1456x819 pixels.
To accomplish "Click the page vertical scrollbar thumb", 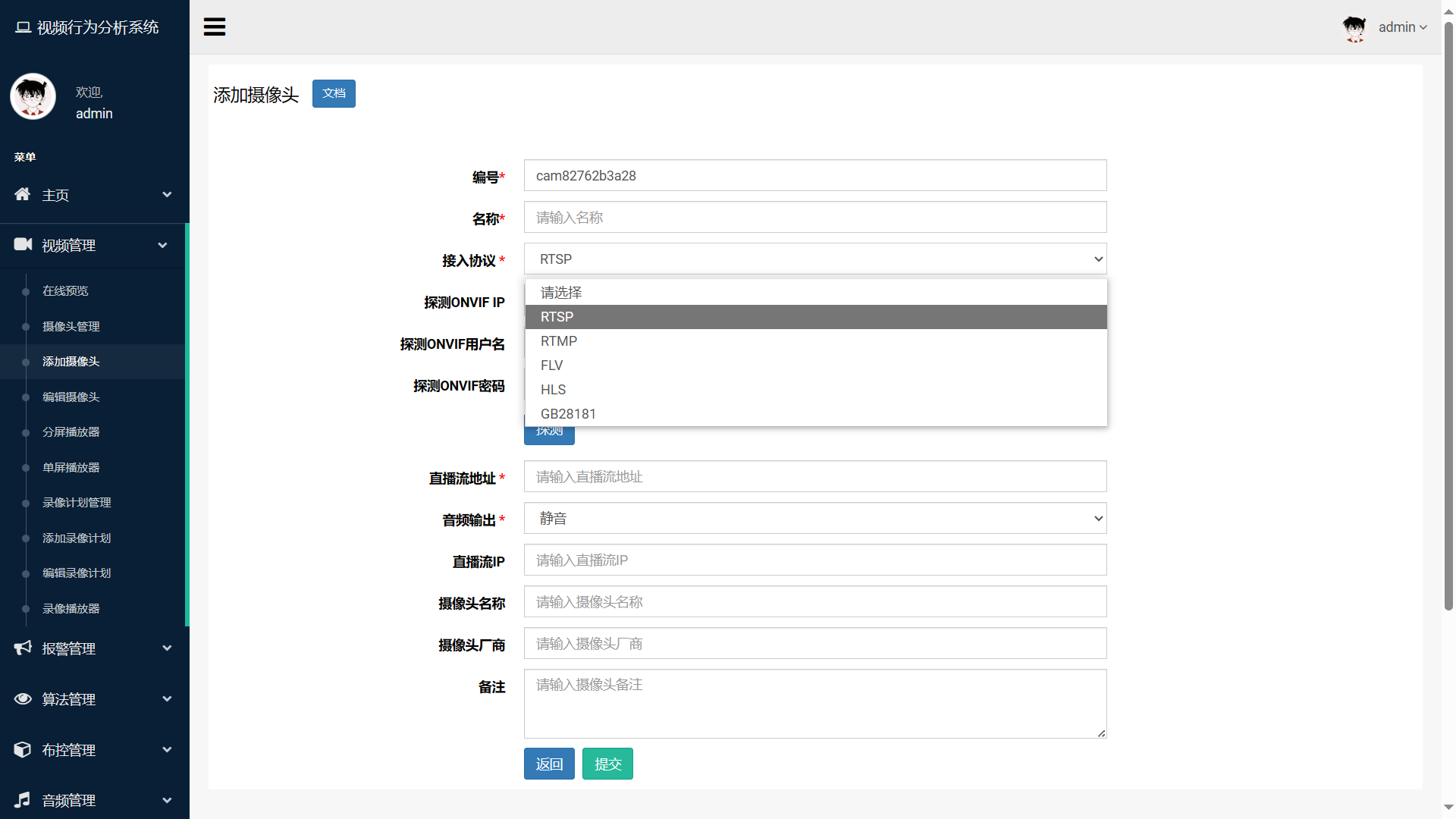I will click(1448, 315).
